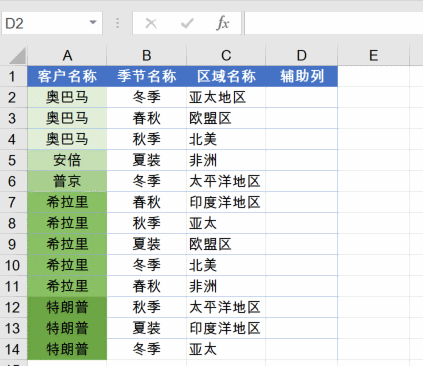423x366 pixels.
Task: Click the Enter checkmark in formula bar
Action: point(187,23)
